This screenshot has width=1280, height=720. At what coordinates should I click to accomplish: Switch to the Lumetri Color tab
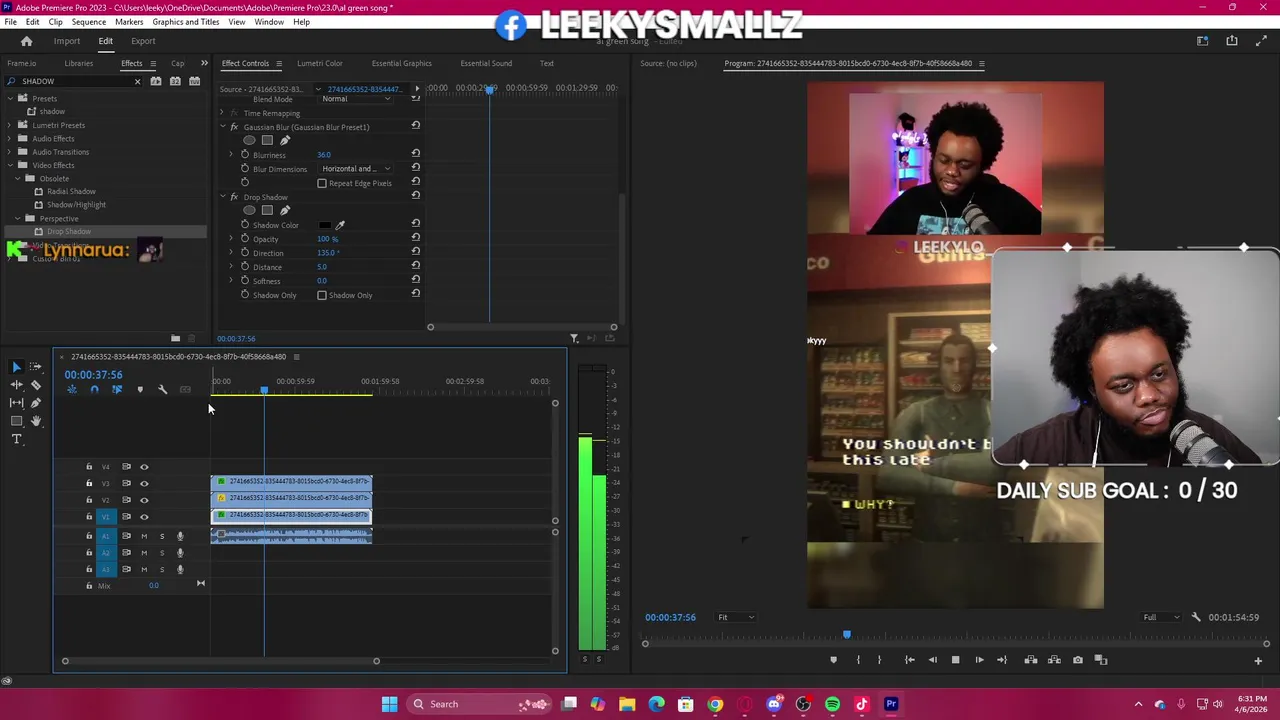[x=319, y=63]
